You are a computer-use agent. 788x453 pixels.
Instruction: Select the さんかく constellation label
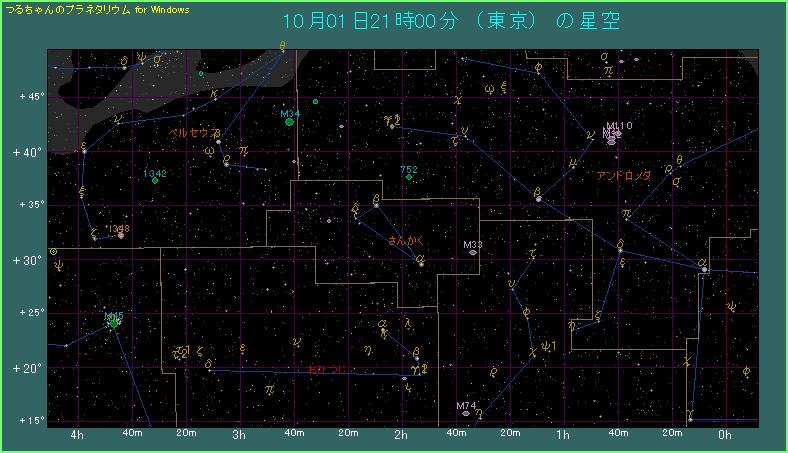[x=406, y=241]
